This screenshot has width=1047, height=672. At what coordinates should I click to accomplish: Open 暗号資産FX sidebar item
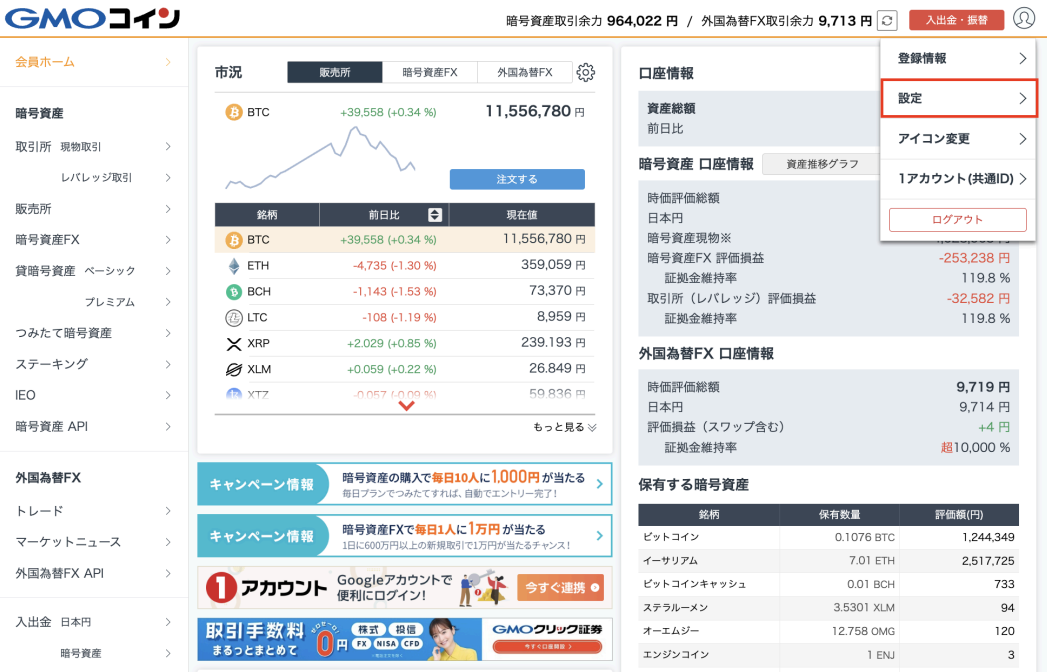pos(93,240)
